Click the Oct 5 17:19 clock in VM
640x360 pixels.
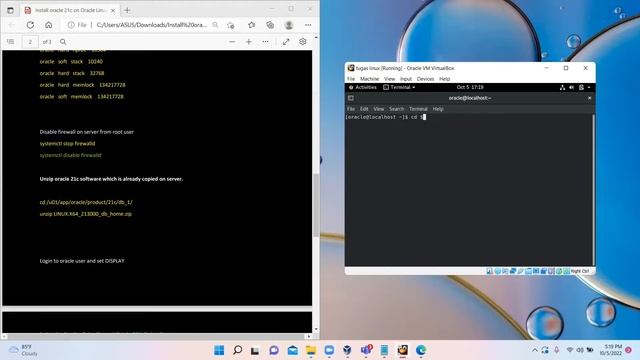470,87
